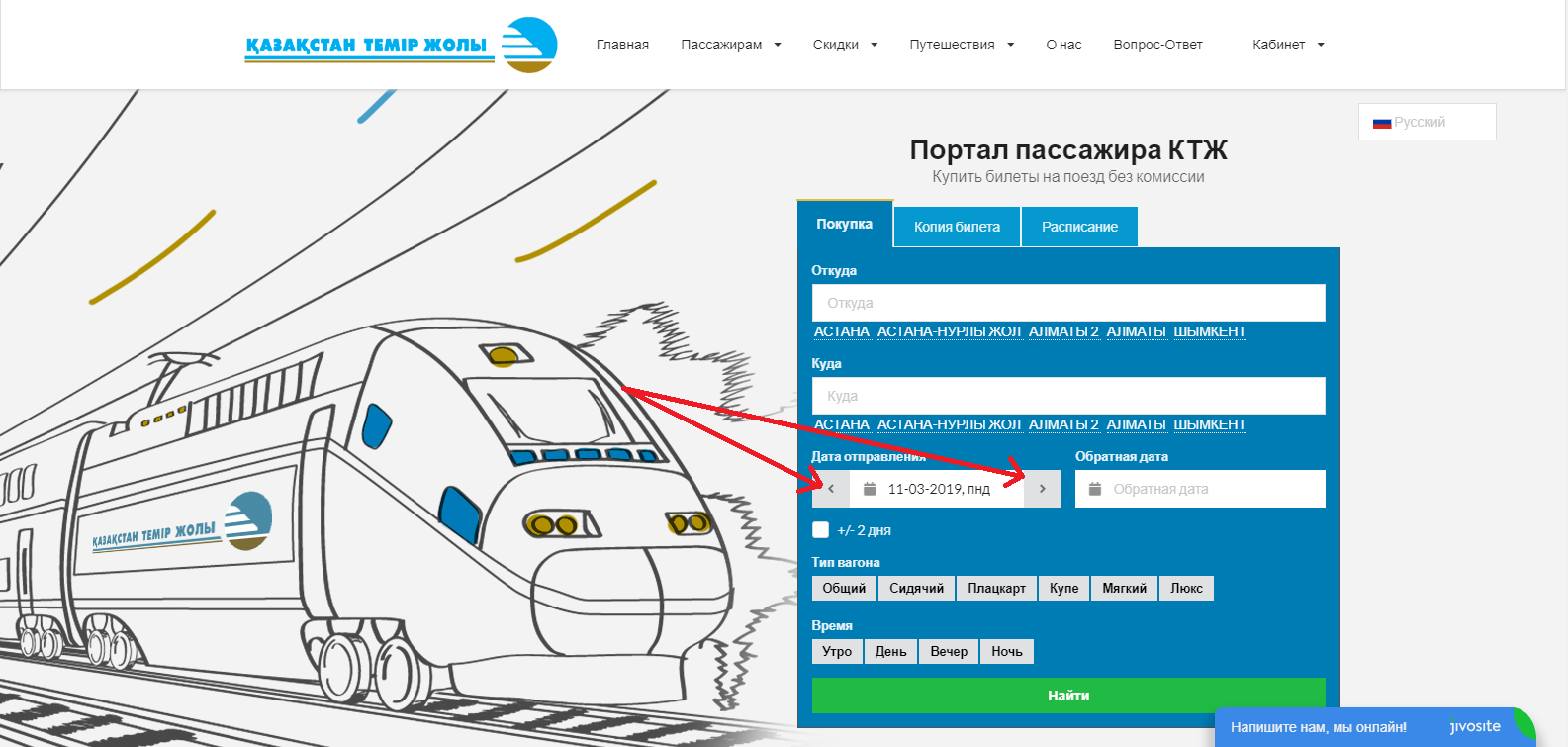Click the Russian flag language icon
Image resolution: width=1568 pixels, height=747 pixels.
(1382, 123)
